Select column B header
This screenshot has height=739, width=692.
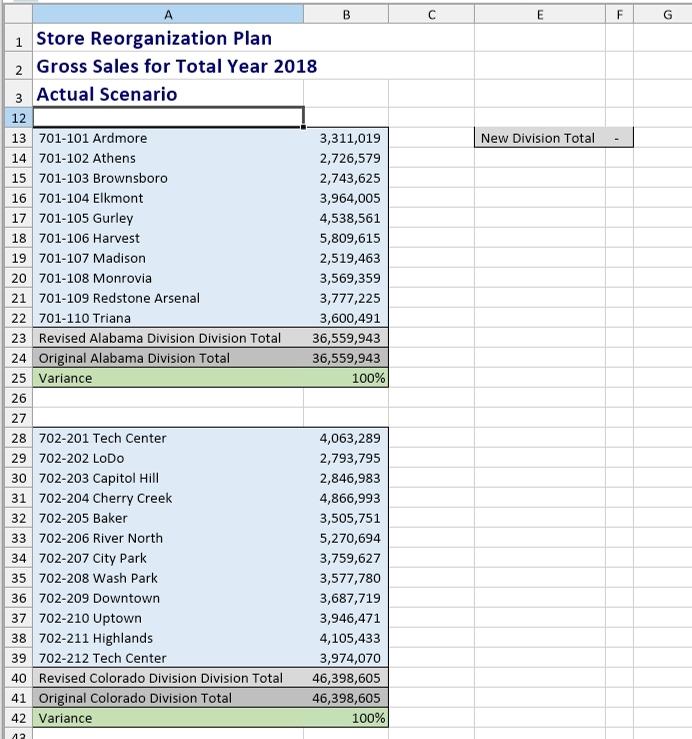pyautogui.click(x=346, y=15)
